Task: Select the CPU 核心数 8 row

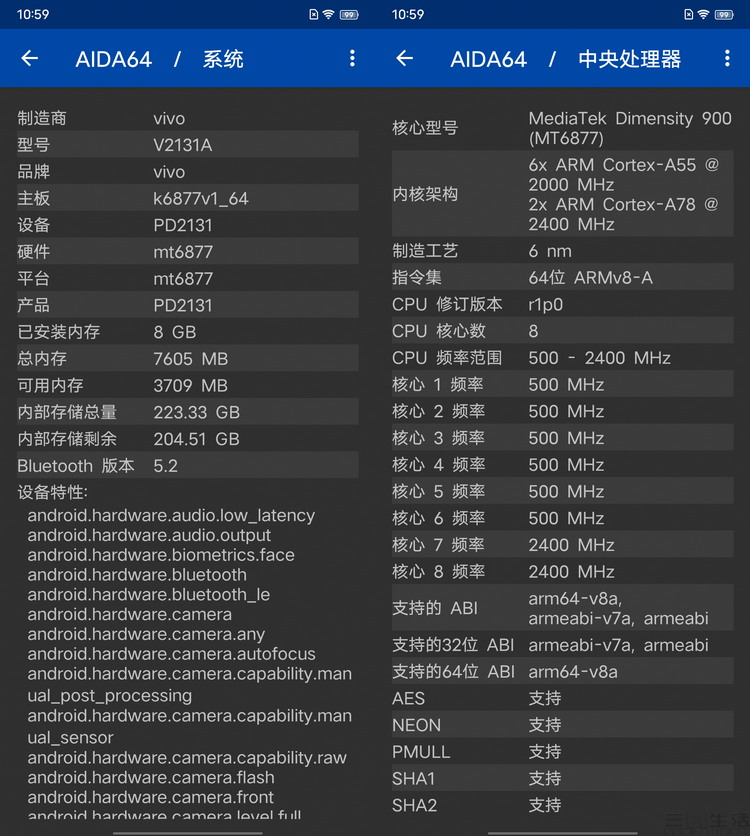Action: (x=562, y=331)
